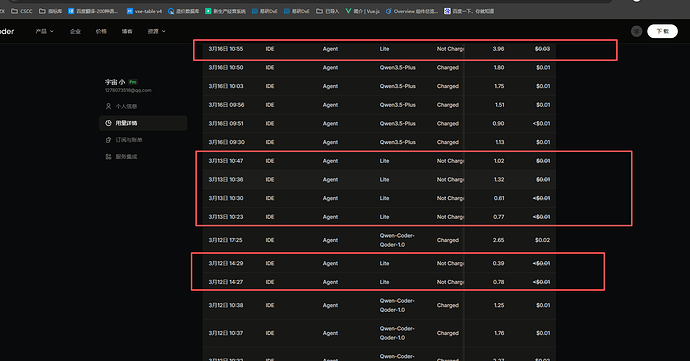Open the 已导入 bookmark folder
690x361 pixels.
tap(328, 11)
